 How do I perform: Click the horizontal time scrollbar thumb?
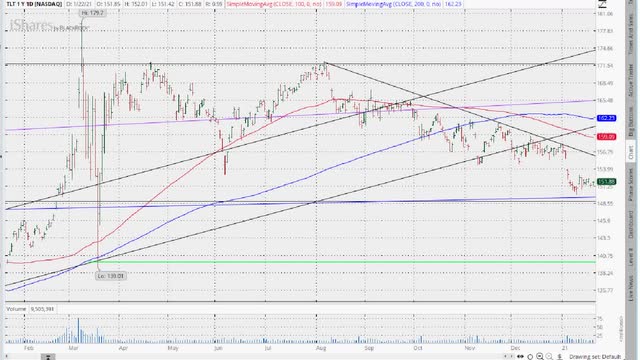pos(48,357)
